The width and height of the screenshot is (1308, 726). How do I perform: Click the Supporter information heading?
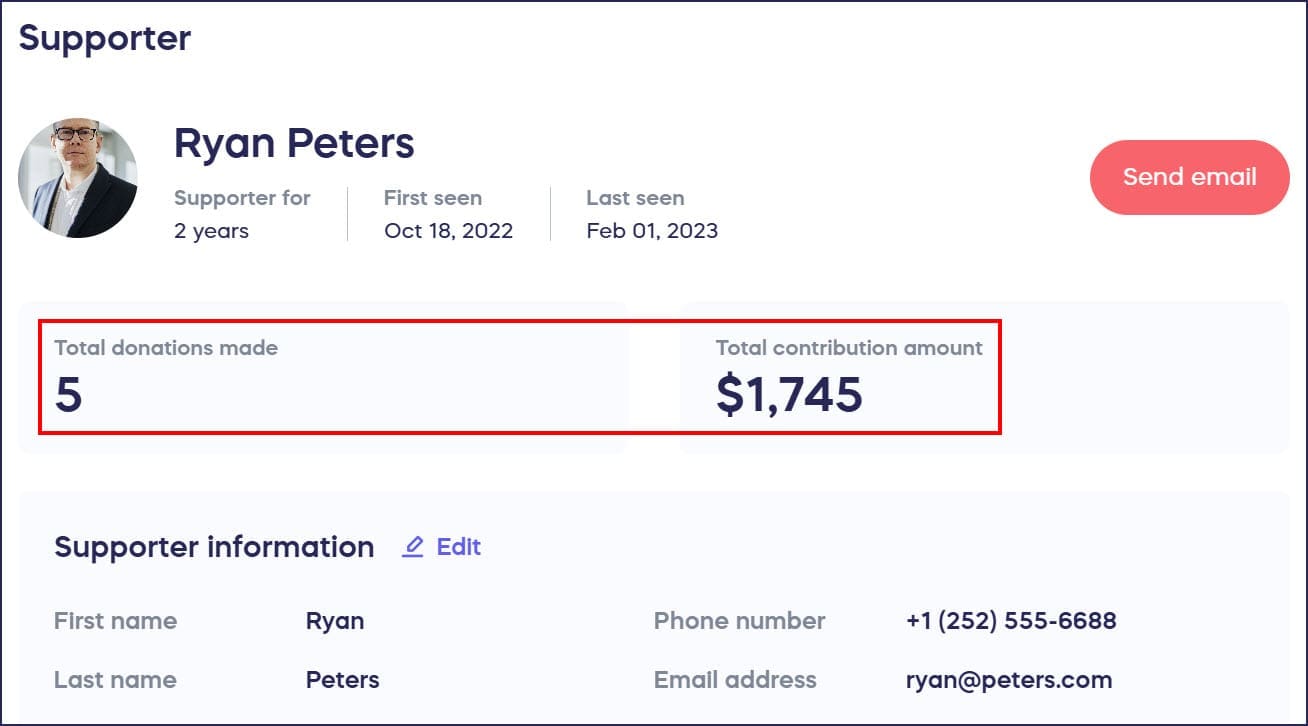[x=214, y=547]
